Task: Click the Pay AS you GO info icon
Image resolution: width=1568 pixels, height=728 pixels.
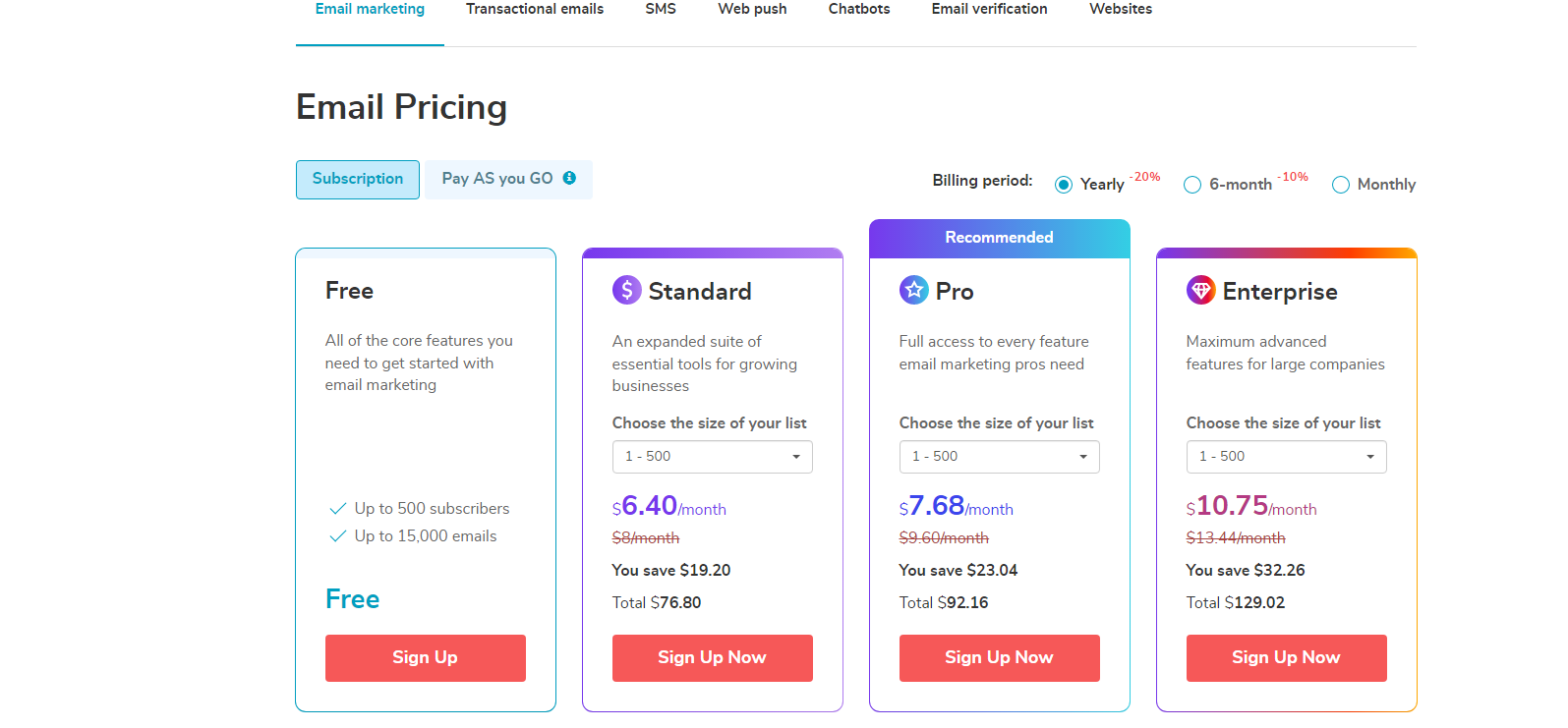Action: click(569, 178)
